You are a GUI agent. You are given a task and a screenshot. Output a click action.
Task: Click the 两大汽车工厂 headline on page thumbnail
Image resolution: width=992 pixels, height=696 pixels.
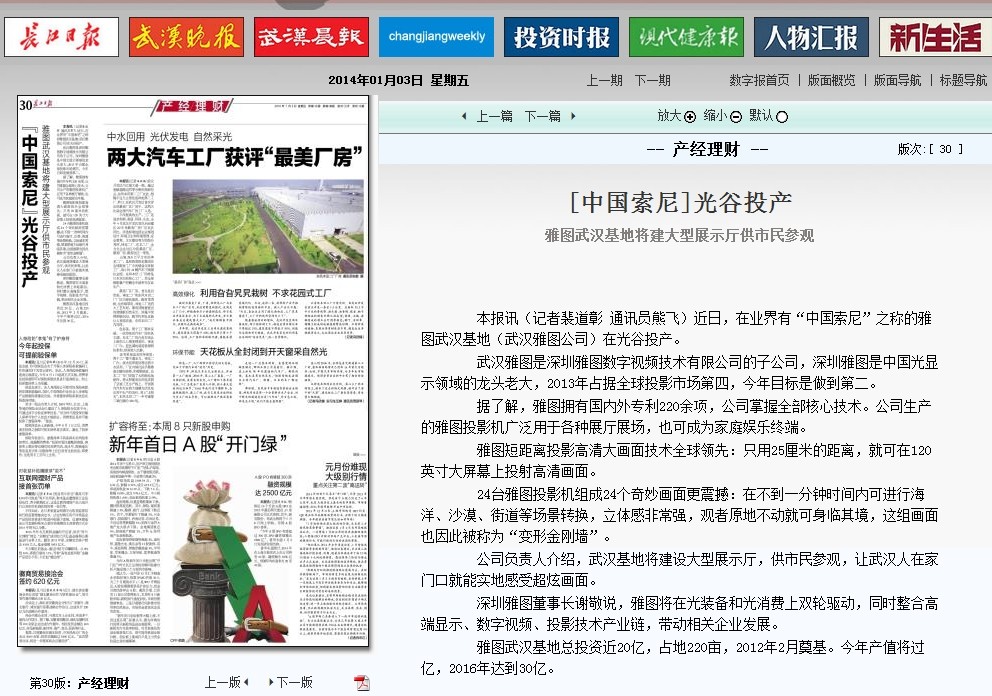(234, 156)
